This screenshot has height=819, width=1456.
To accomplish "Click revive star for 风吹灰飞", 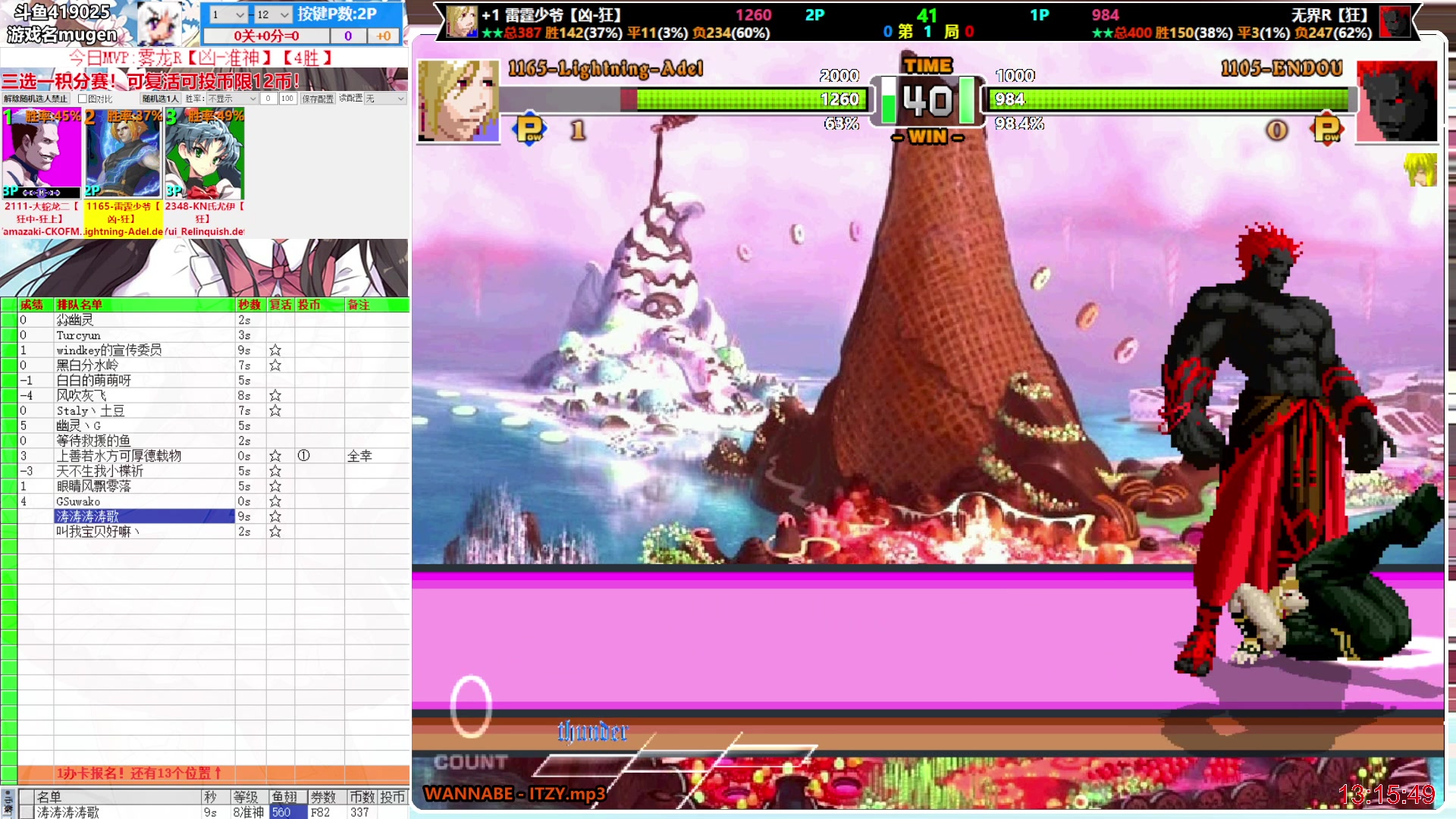I will [275, 396].
